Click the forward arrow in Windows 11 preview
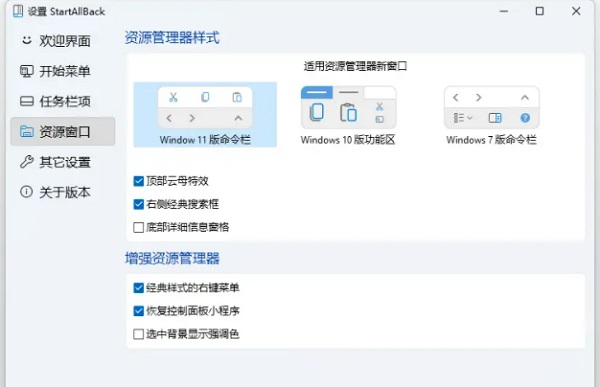The image size is (600, 387). click(x=192, y=118)
